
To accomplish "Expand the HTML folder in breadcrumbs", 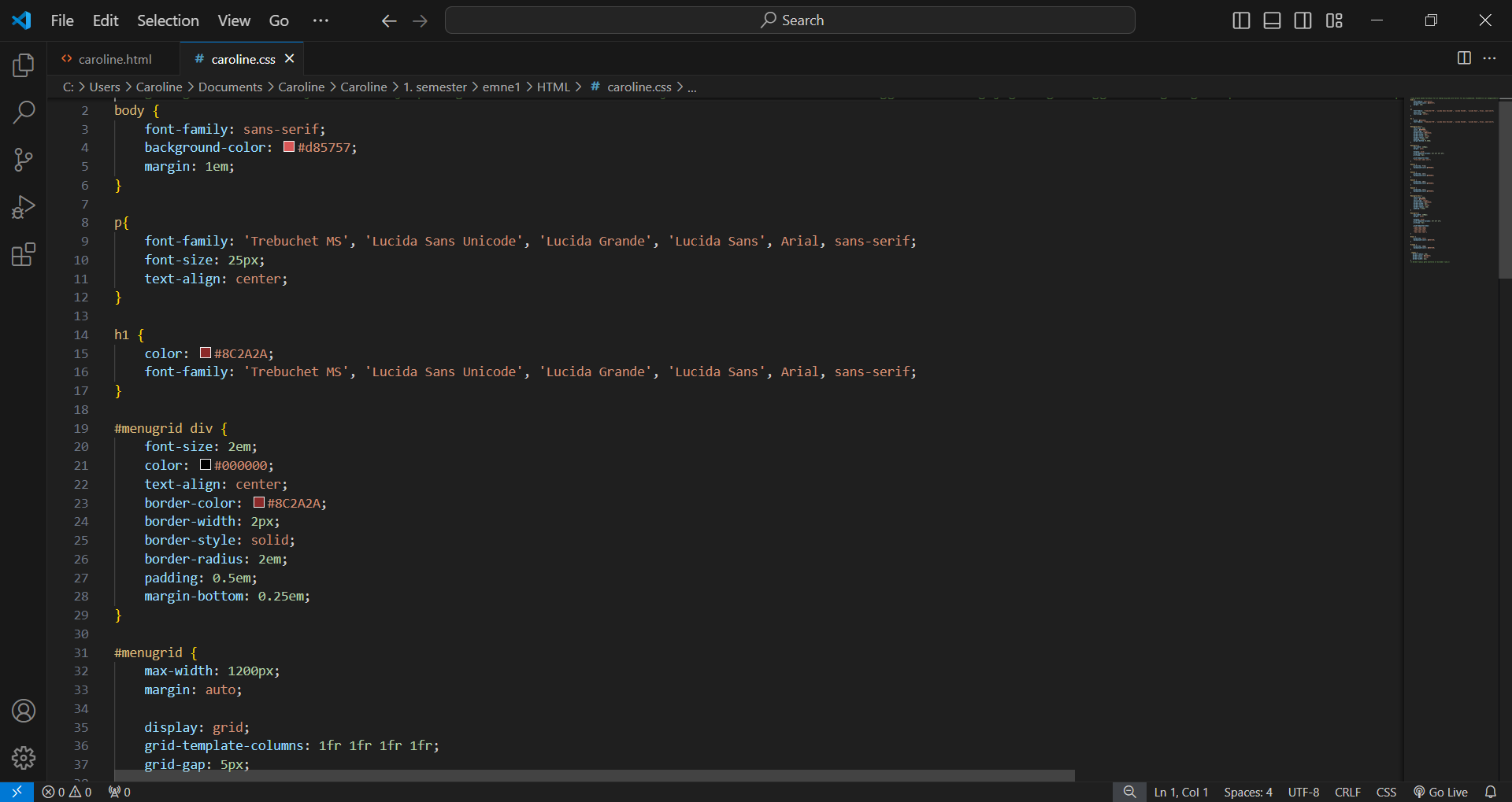I will coord(553,87).
